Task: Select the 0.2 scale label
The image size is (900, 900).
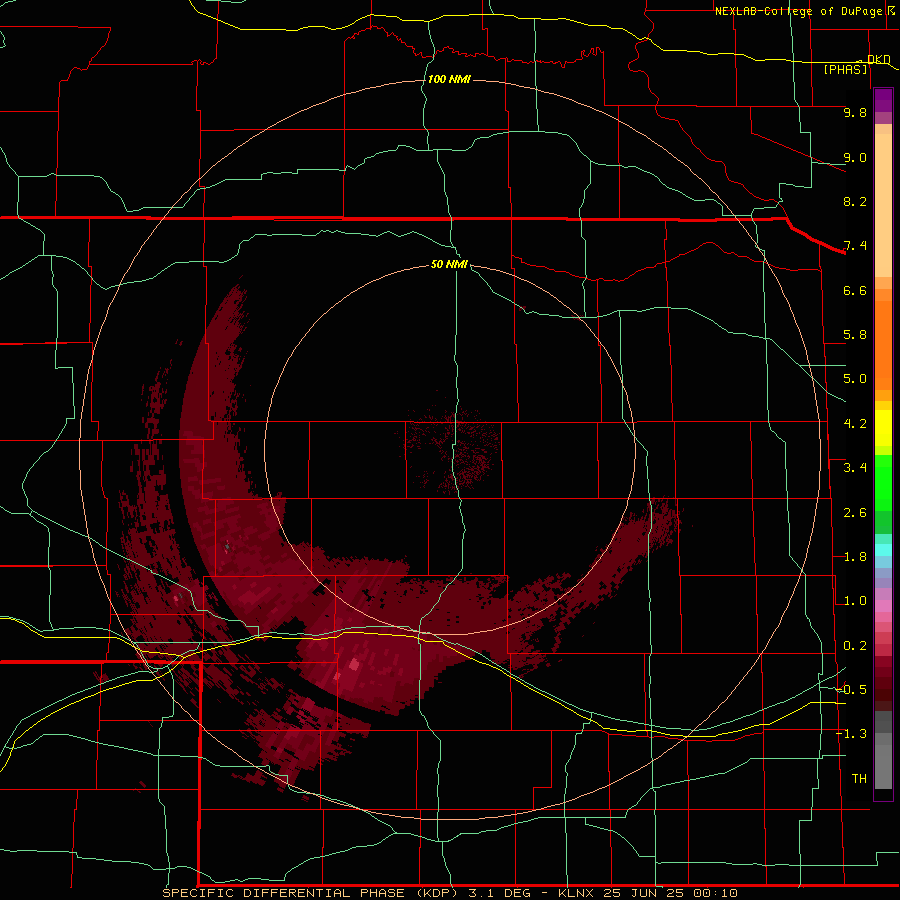Action: coord(855,646)
